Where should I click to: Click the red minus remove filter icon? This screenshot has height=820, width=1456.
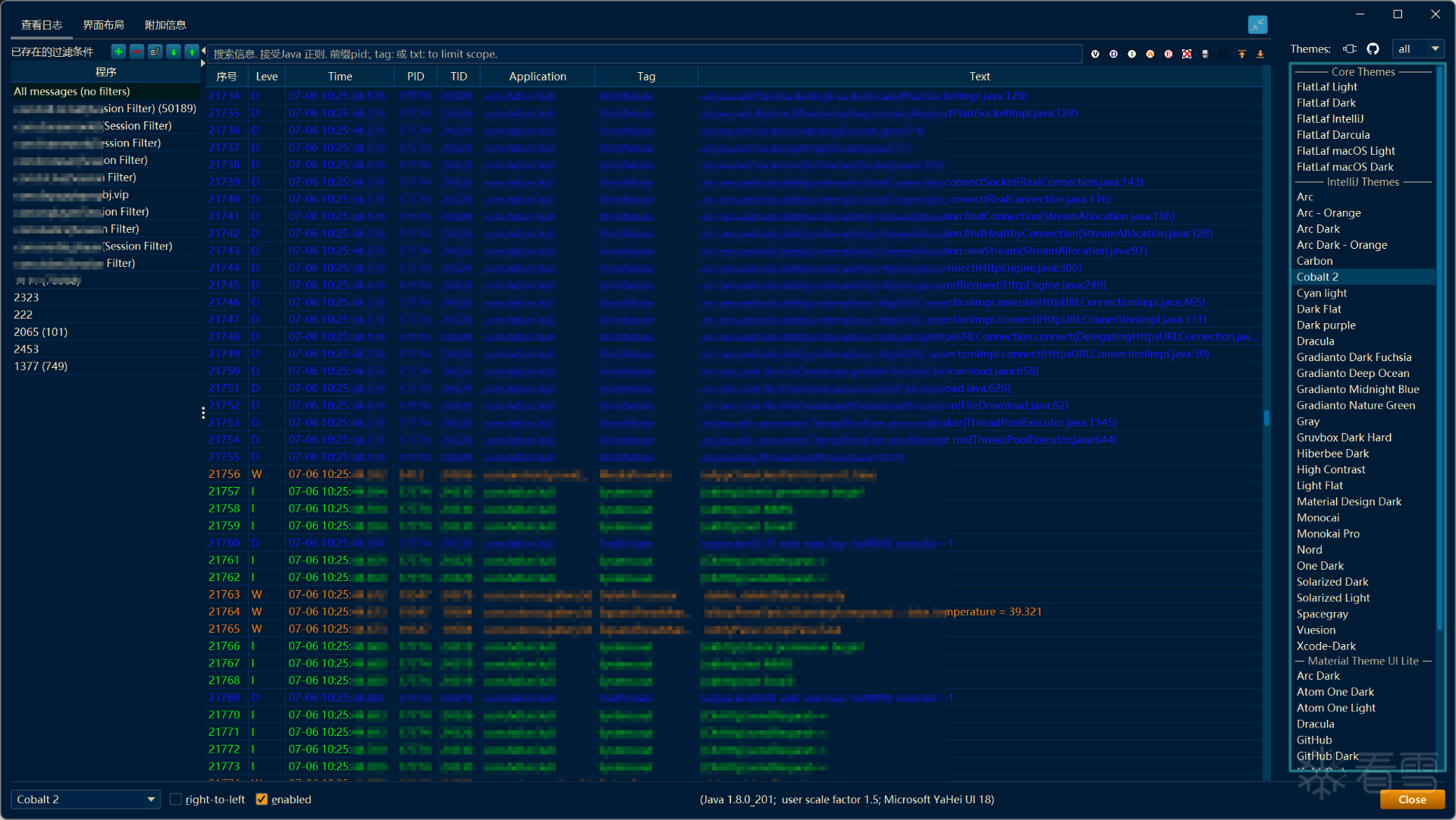136,52
